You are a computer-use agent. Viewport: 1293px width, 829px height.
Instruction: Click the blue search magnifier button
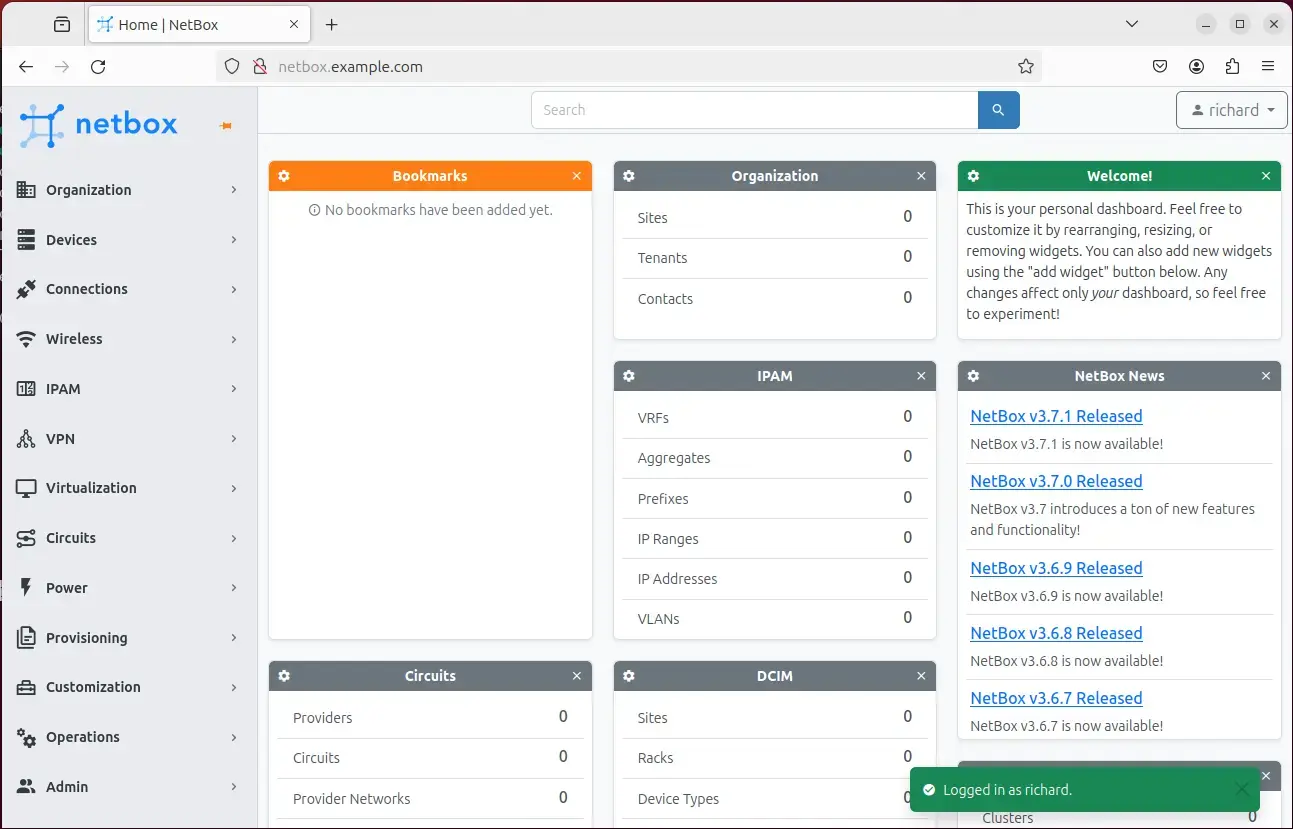(x=998, y=110)
